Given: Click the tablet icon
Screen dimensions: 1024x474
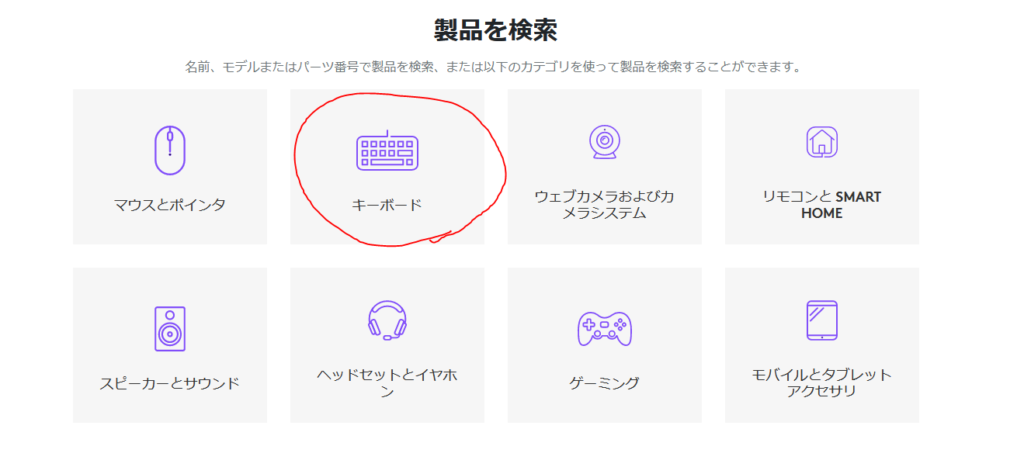Looking at the screenshot, I should pos(822,320).
